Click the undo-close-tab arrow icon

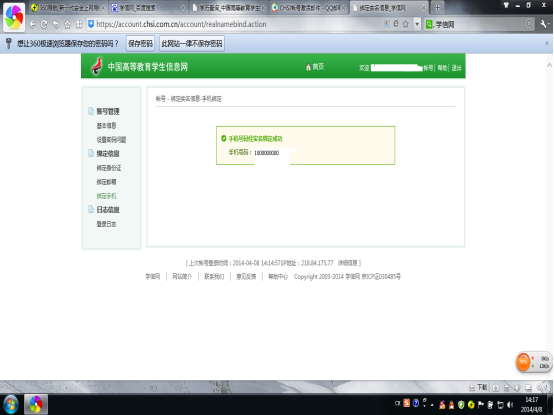56,24
